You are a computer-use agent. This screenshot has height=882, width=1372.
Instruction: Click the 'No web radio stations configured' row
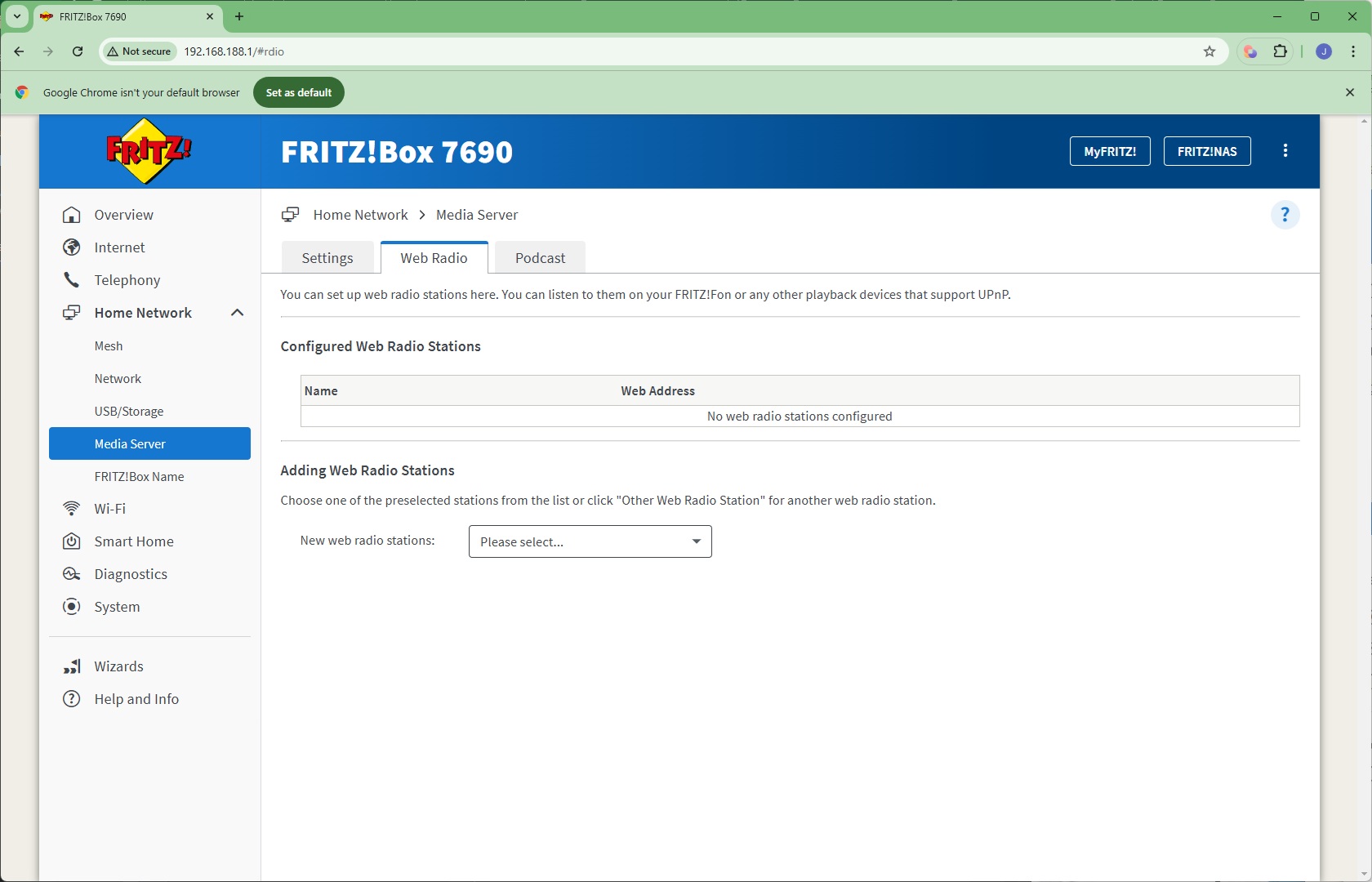(800, 416)
